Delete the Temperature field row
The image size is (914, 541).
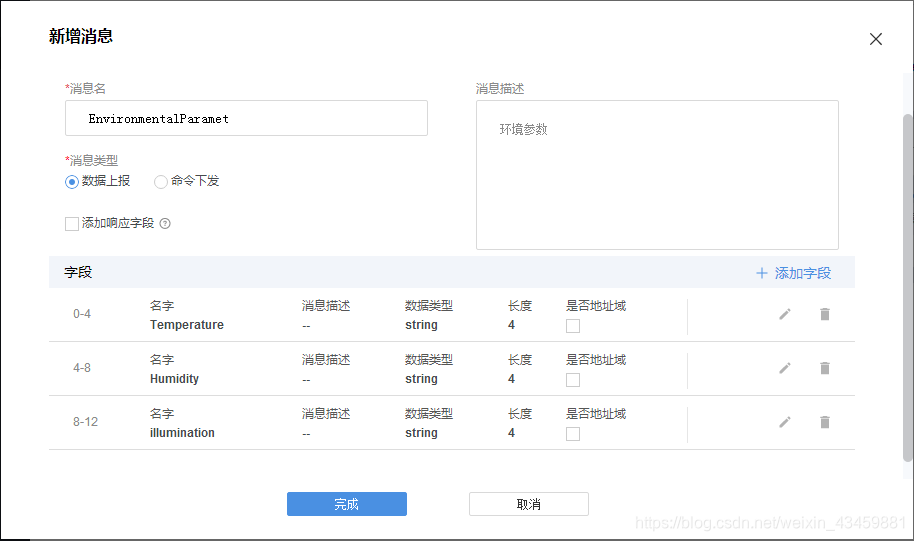point(825,314)
